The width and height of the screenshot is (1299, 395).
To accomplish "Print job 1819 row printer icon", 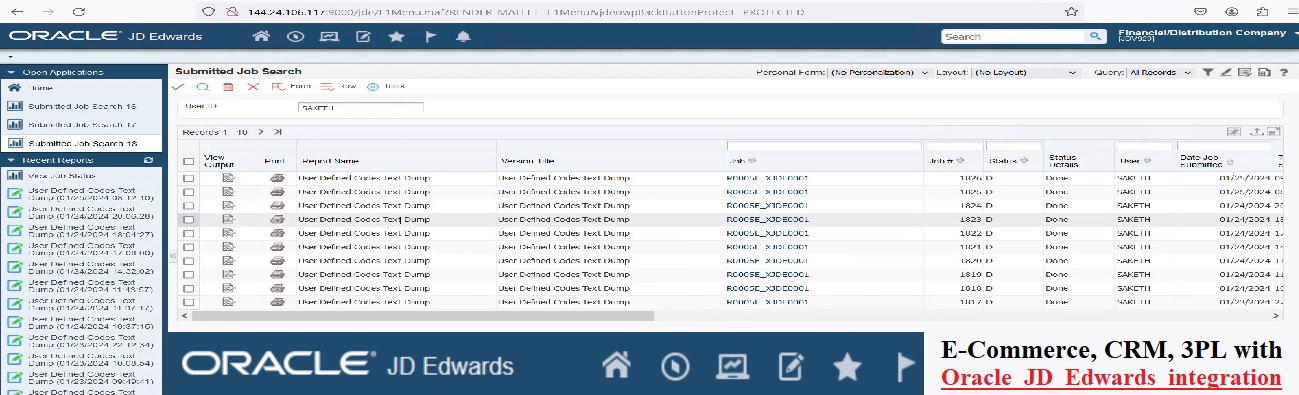I will pyautogui.click(x=277, y=273).
